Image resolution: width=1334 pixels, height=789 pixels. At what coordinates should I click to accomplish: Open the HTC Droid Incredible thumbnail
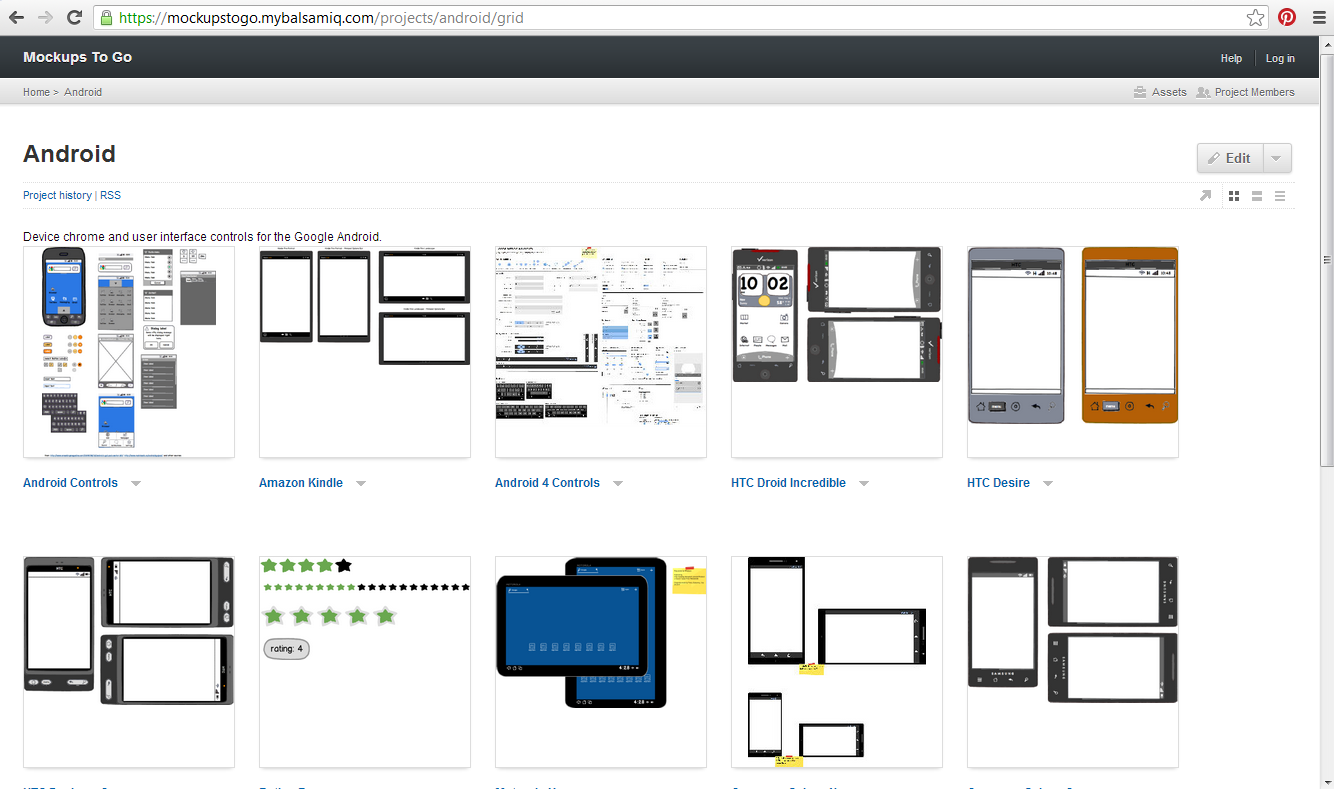pos(837,352)
